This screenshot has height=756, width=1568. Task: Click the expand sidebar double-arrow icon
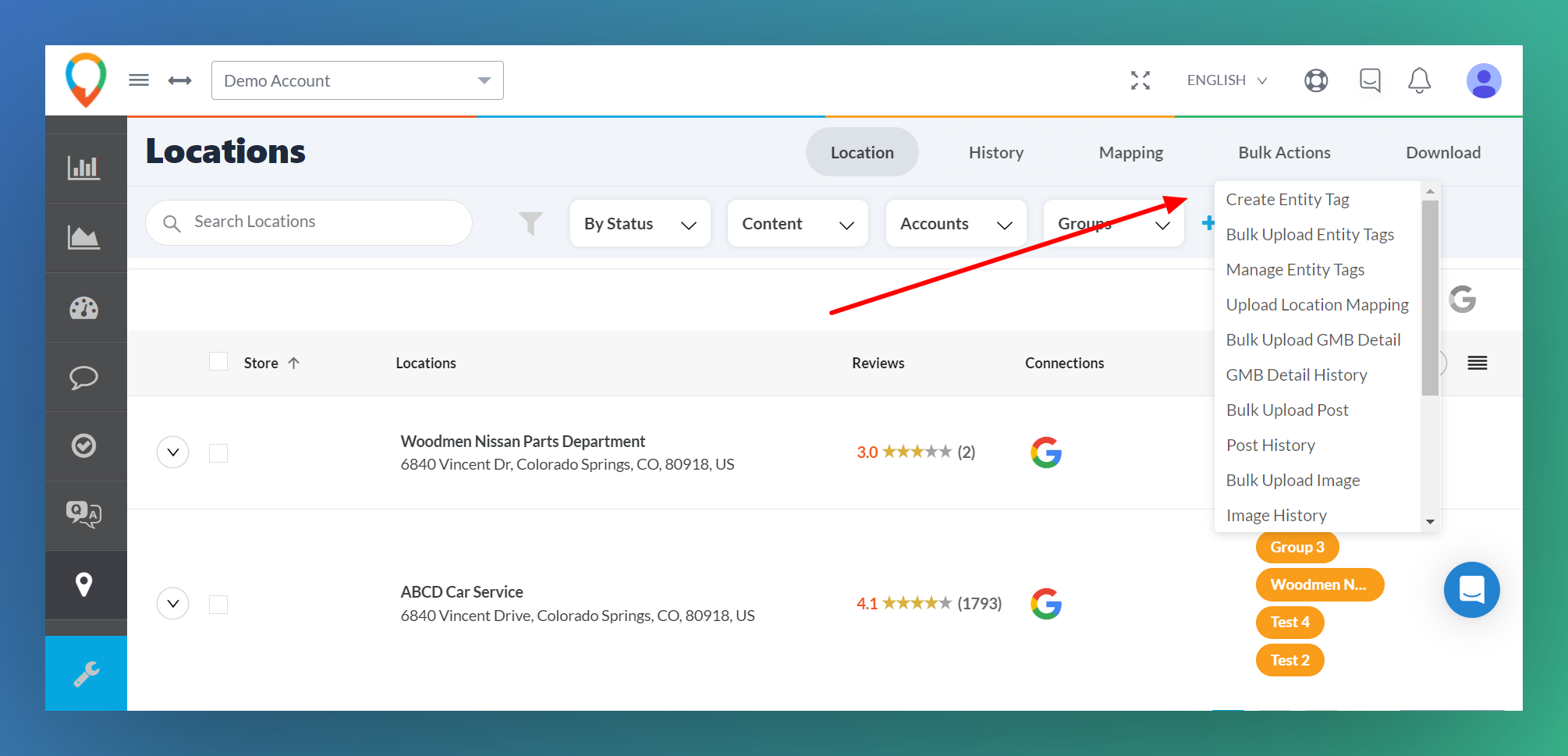[x=180, y=80]
